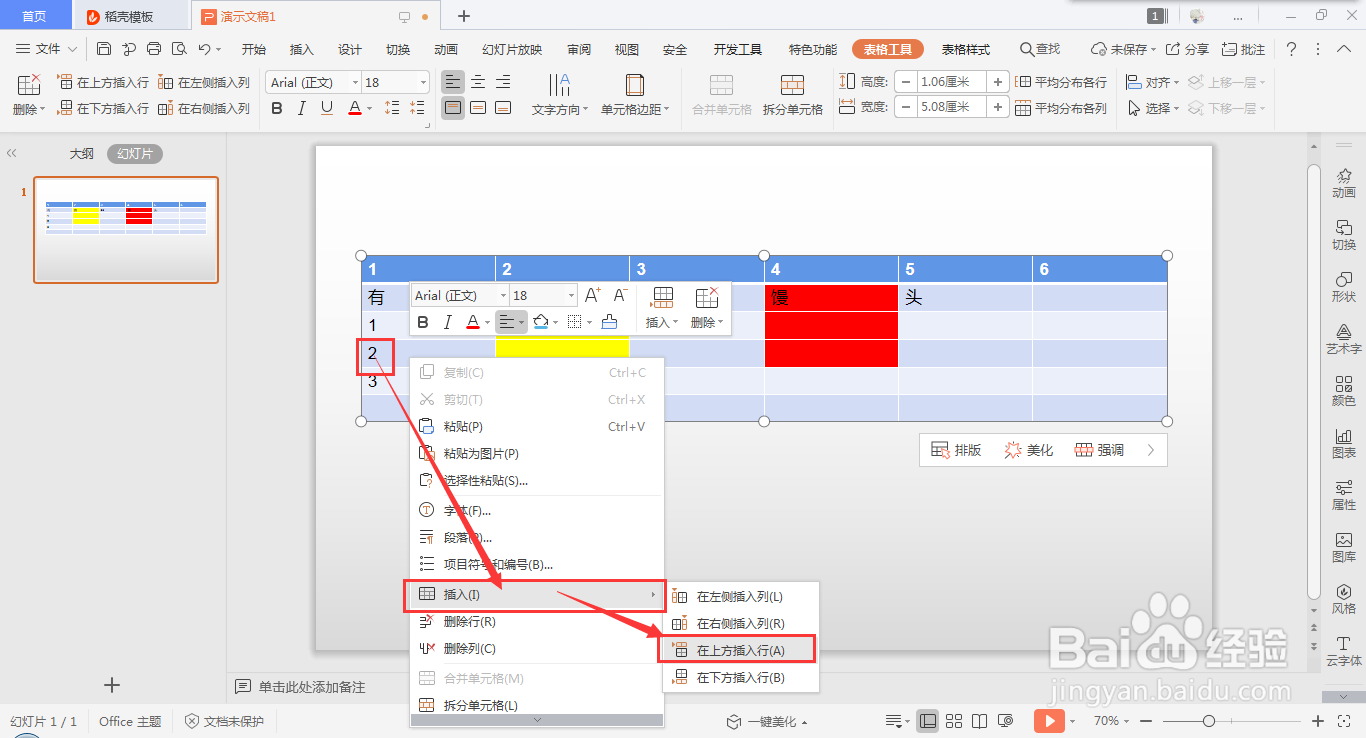Select the slide 1 thumbnail
Screen dimensions: 1366x738
[x=125, y=230]
